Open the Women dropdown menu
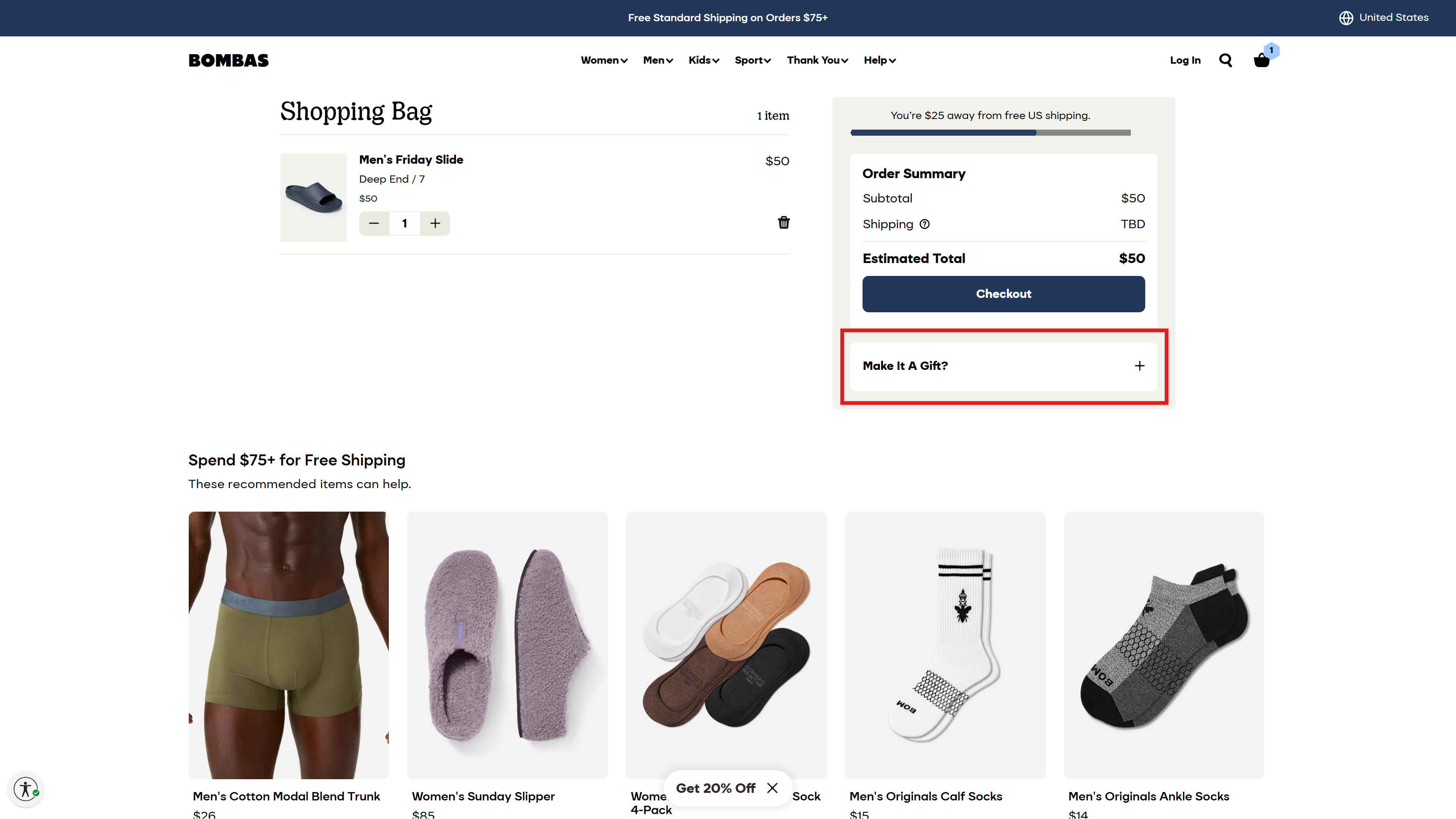This screenshot has width=1456, height=819. pos(603,60)
